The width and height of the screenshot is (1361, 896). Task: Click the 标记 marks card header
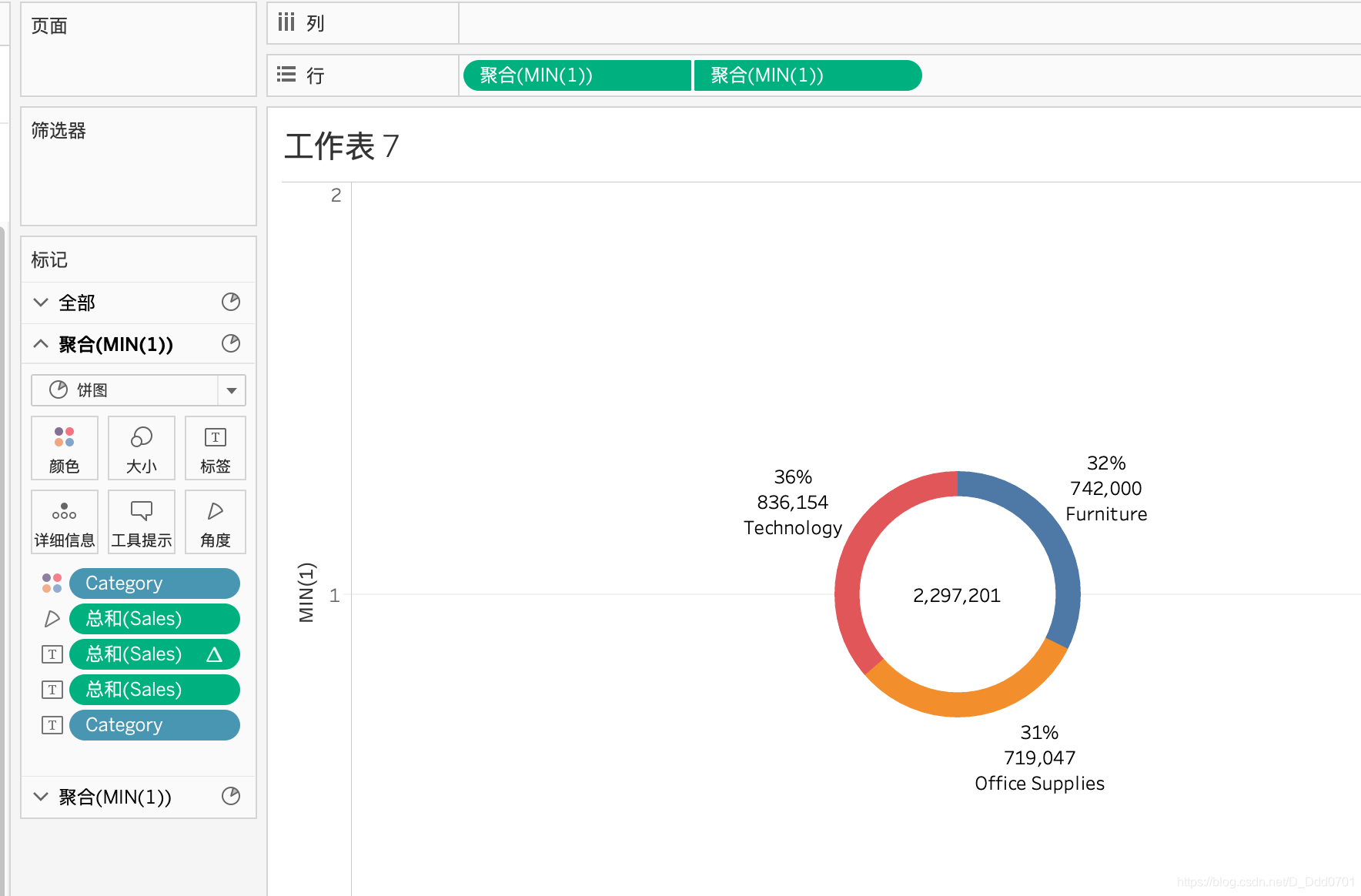[x=49, y=260]
